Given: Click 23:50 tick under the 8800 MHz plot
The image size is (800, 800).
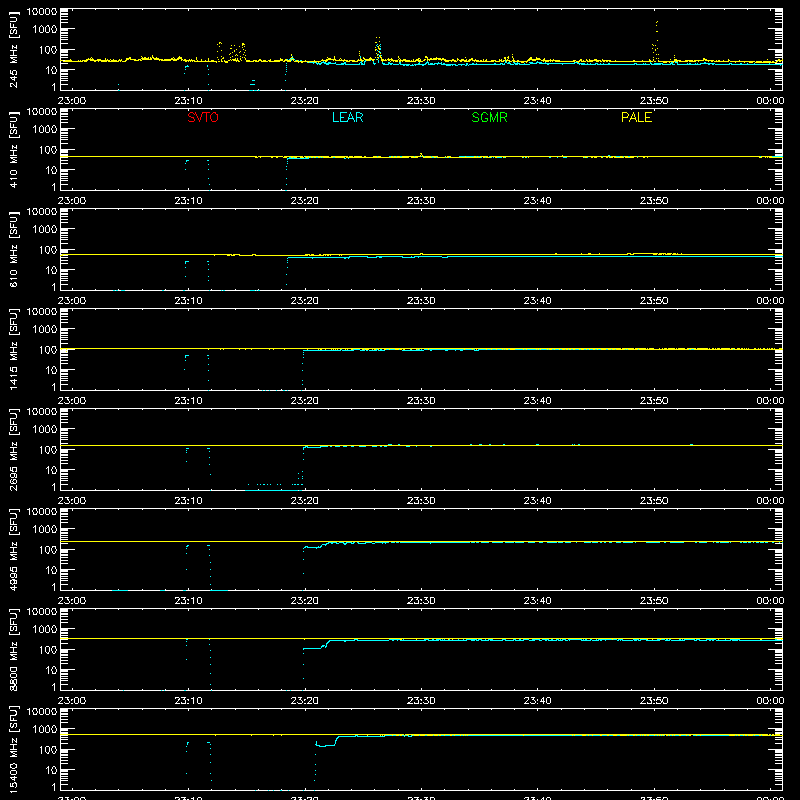Looking at the screenshot, I should tap(654, 701).
